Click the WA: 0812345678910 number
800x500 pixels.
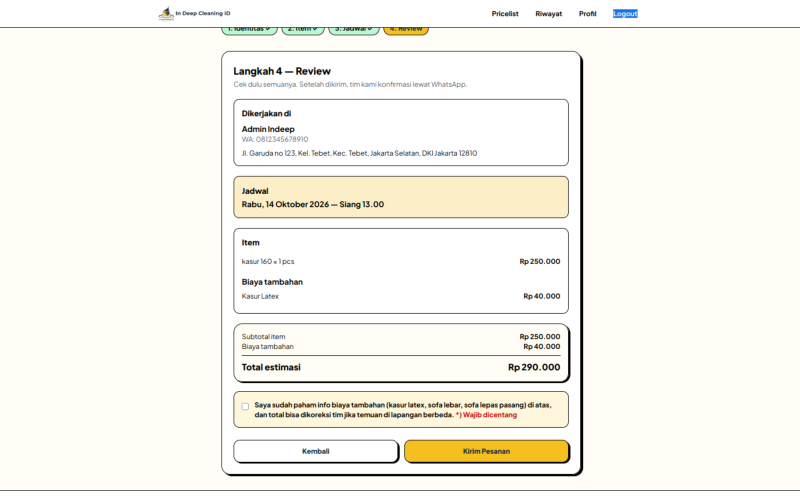pos(275,139)
